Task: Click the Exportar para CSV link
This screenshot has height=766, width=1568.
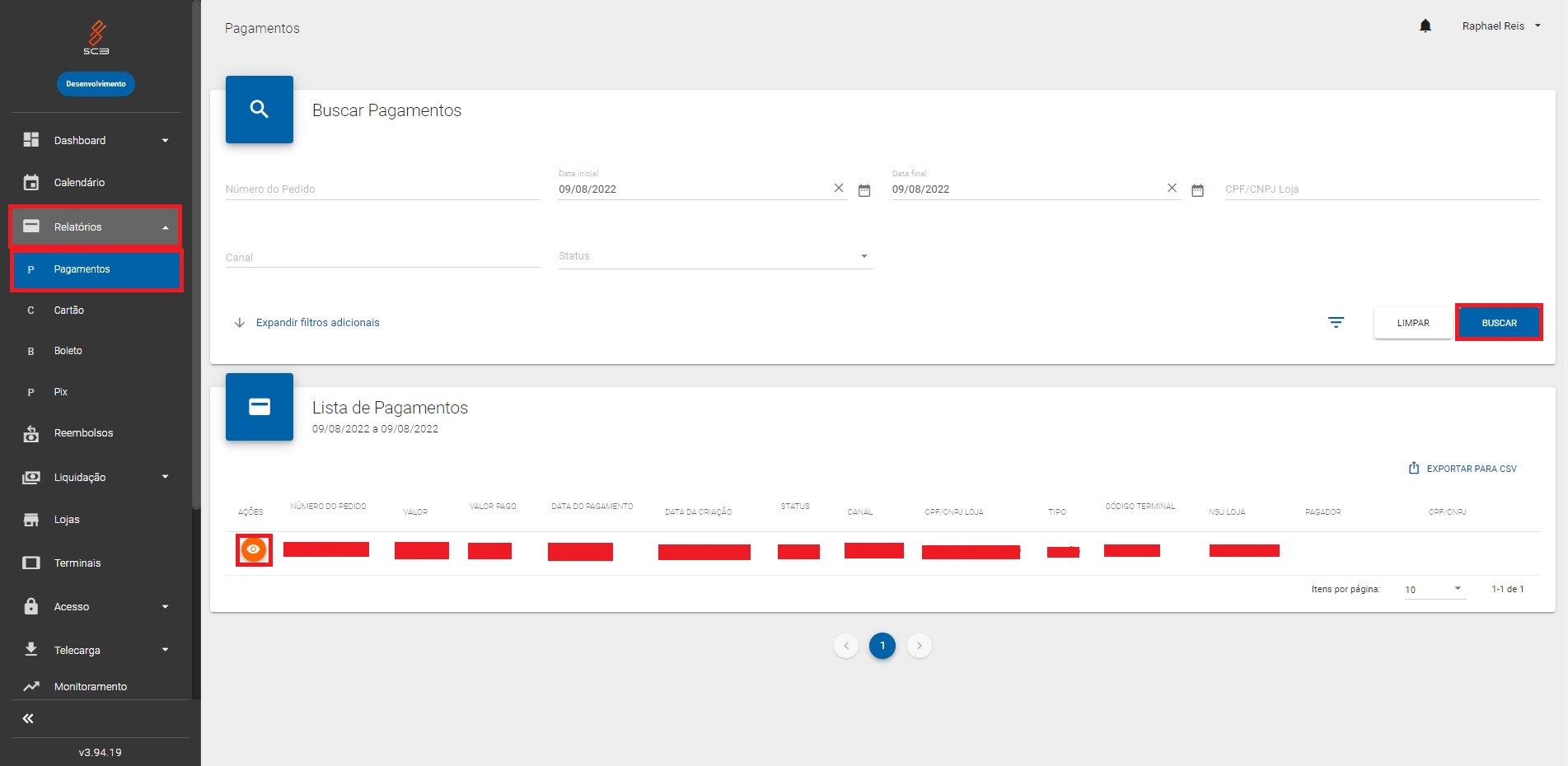Action: pos(1463,469)
